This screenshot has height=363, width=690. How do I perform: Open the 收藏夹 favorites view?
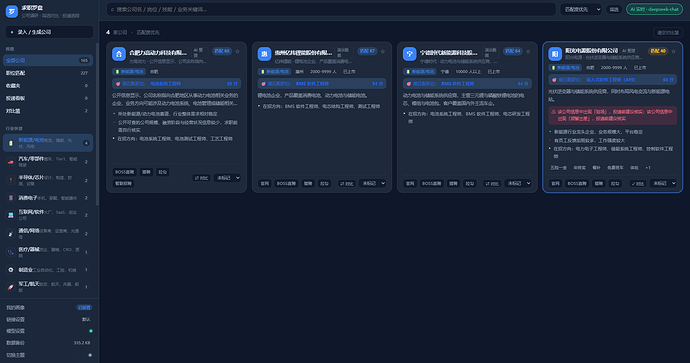[x=48, y=86]
